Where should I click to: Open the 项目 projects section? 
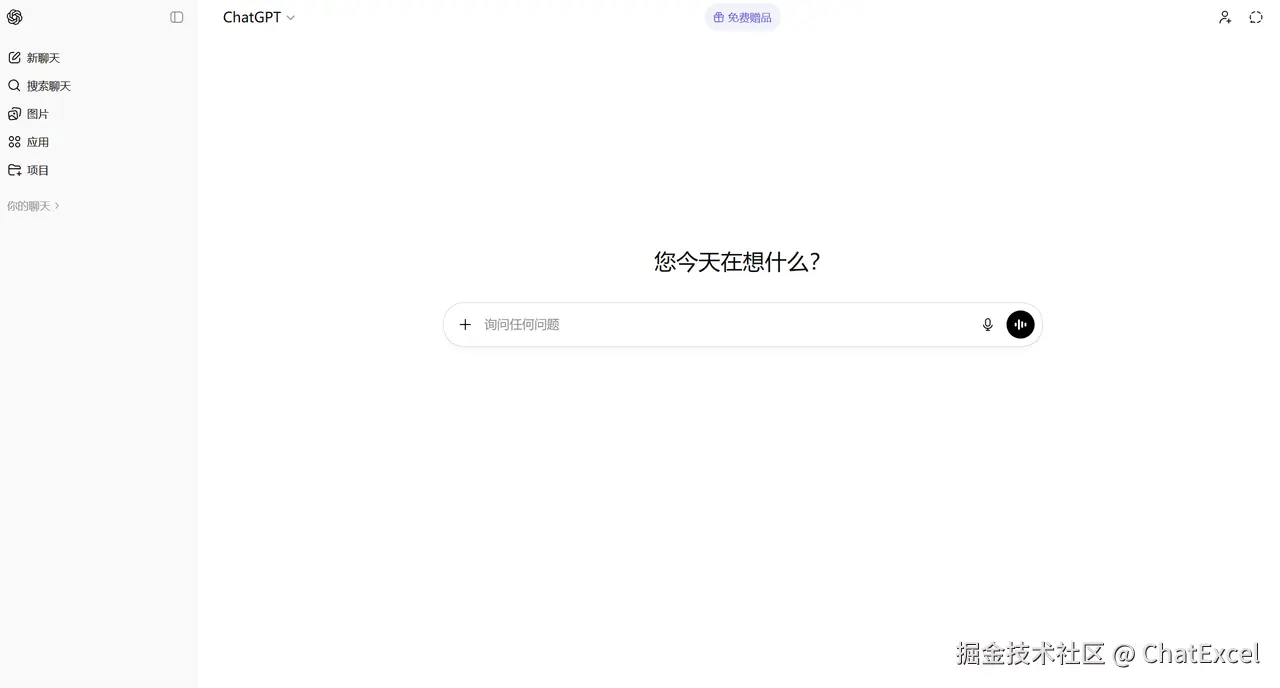point(28,170)
